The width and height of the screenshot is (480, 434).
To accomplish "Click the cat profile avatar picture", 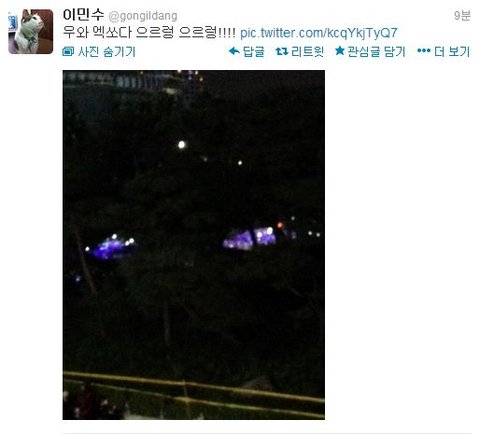I will 30,31.
